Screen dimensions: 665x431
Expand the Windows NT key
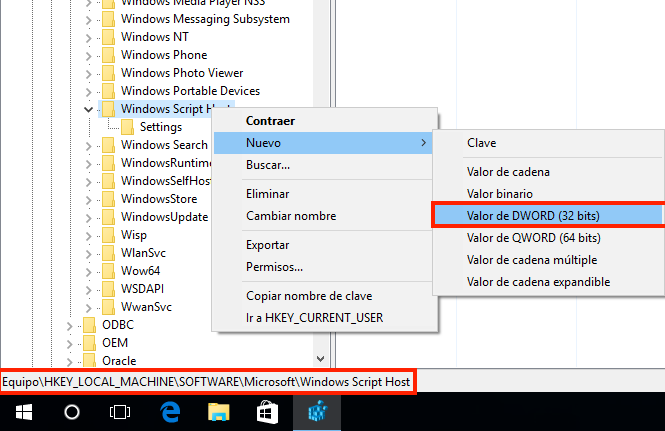pyautogui.click(x=88, y=38)
